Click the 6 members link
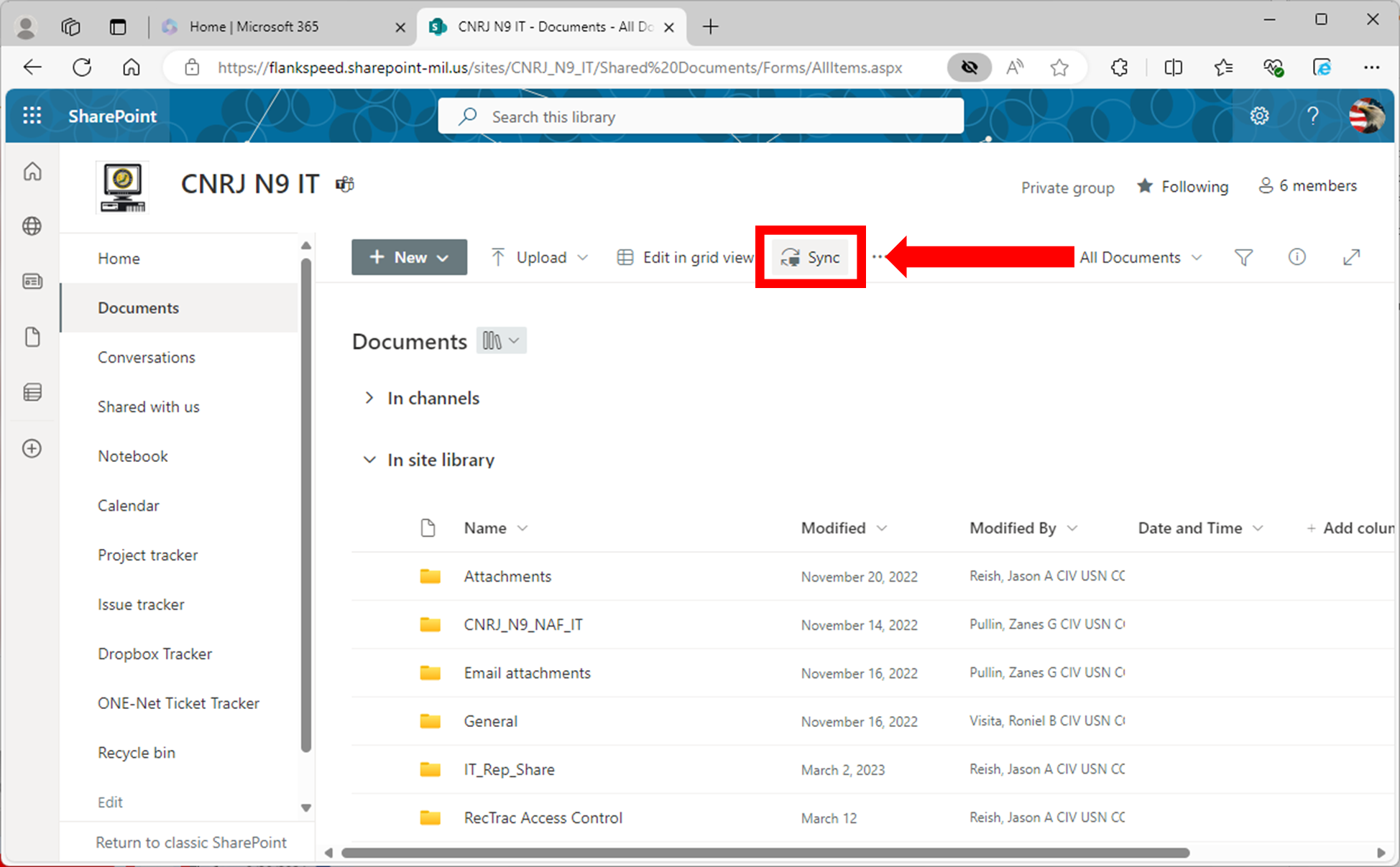1400x867 pixels. 1308,186
